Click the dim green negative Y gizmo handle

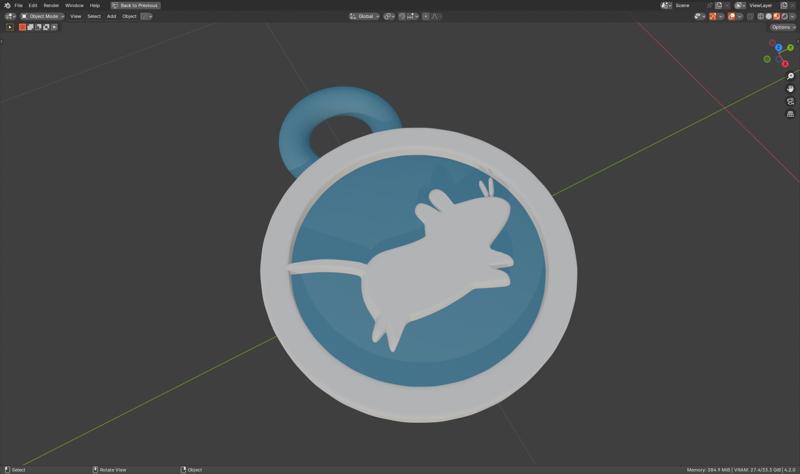[767, 59]
